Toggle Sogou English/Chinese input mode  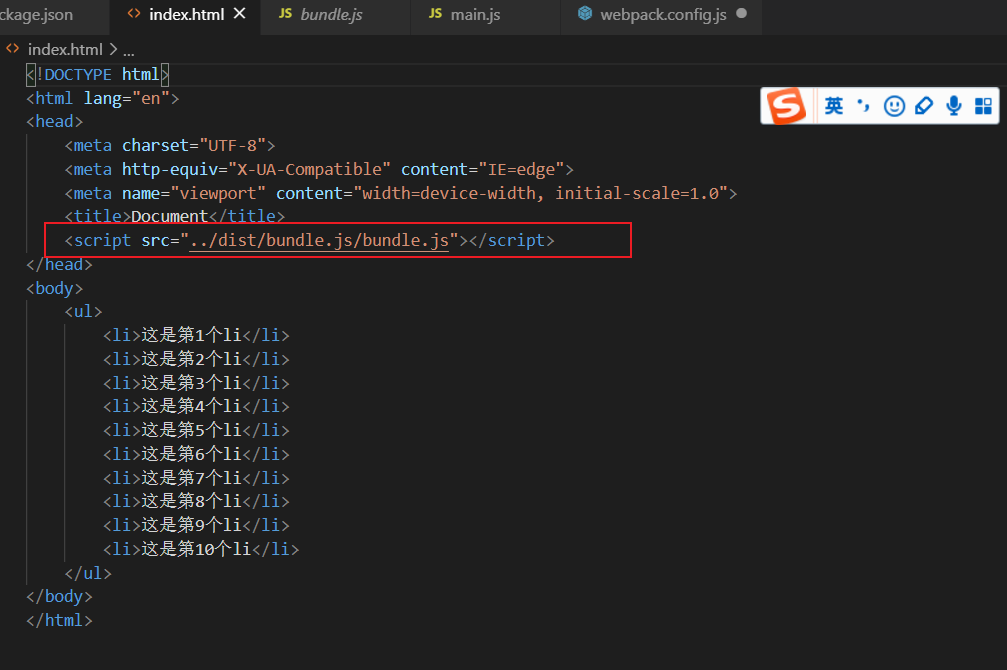point(834,106)
